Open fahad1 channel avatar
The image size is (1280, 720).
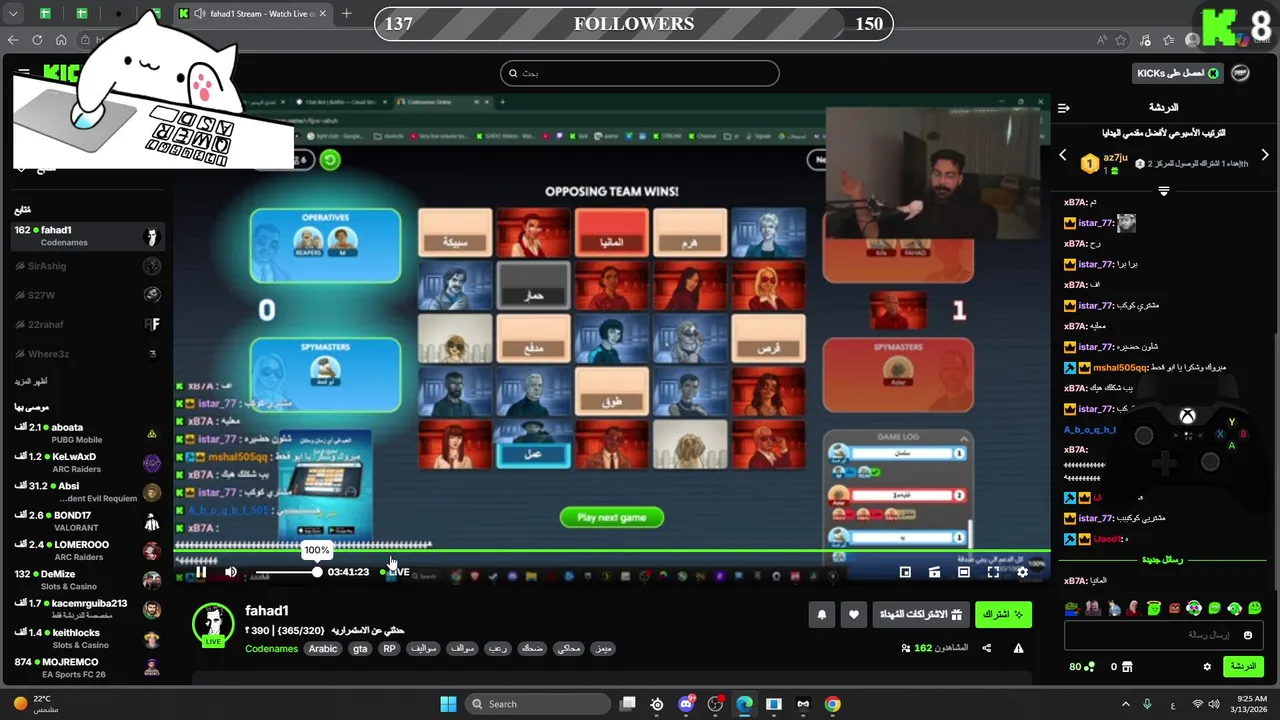coord(213,624)
